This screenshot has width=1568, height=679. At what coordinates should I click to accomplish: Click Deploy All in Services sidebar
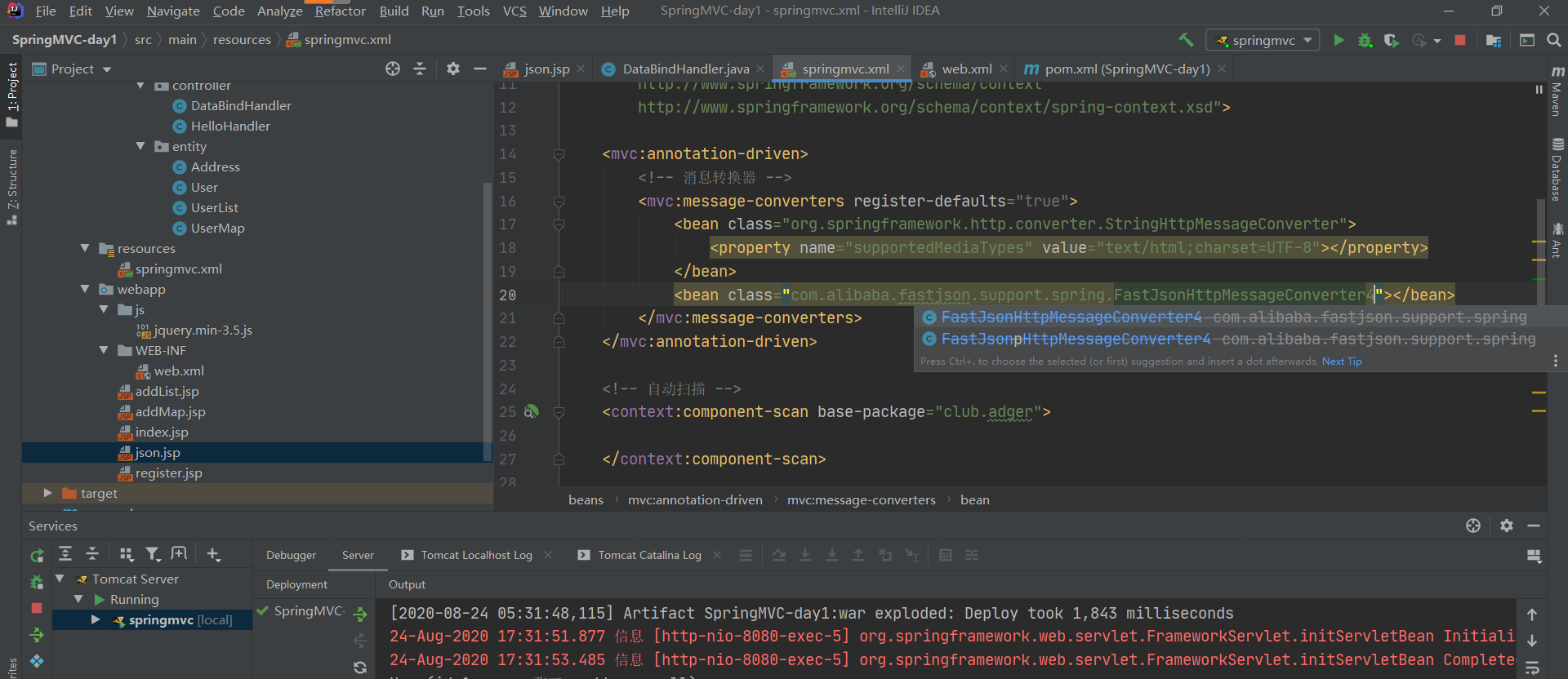37,634
